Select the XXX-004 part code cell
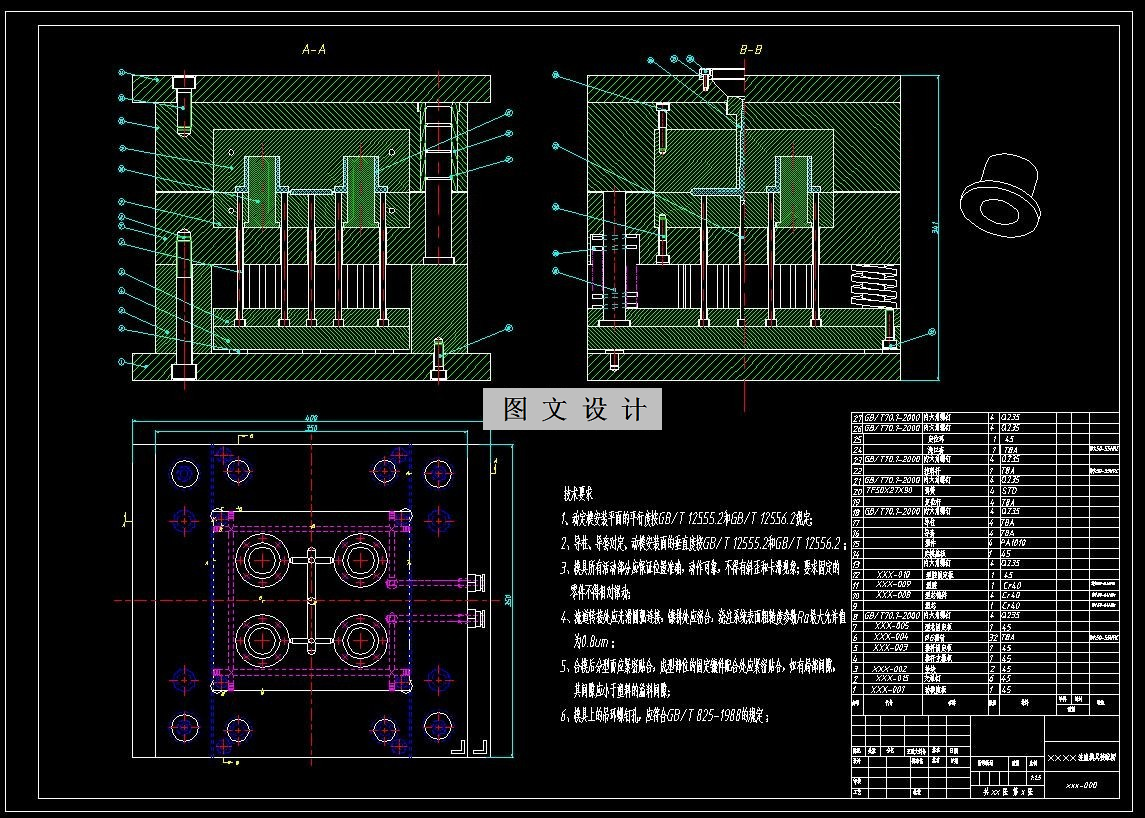This screenshot has width=1145, height=818. [891, 637]
